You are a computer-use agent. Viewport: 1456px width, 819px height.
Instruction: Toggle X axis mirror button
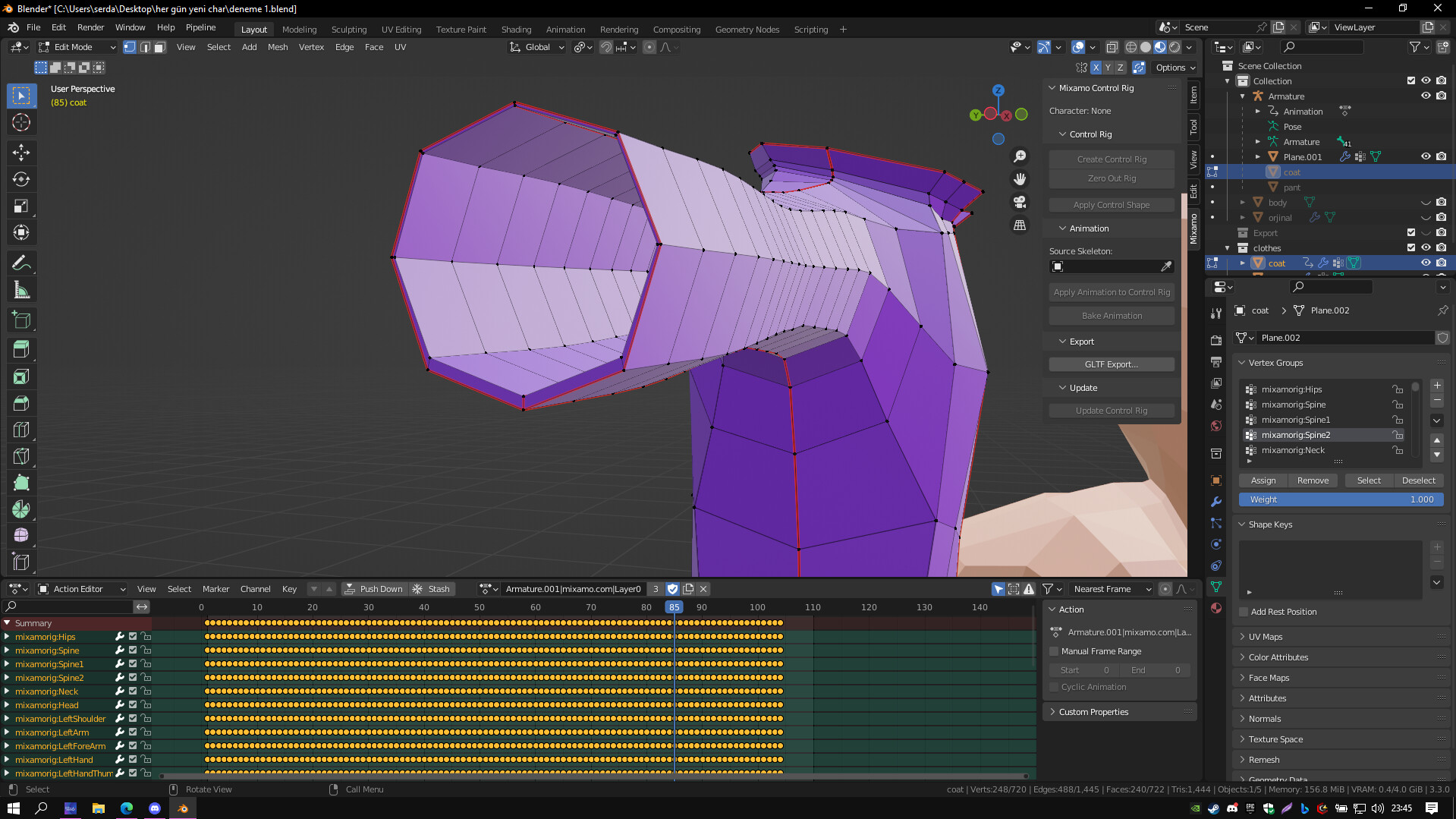click(x=1096, y=68)
